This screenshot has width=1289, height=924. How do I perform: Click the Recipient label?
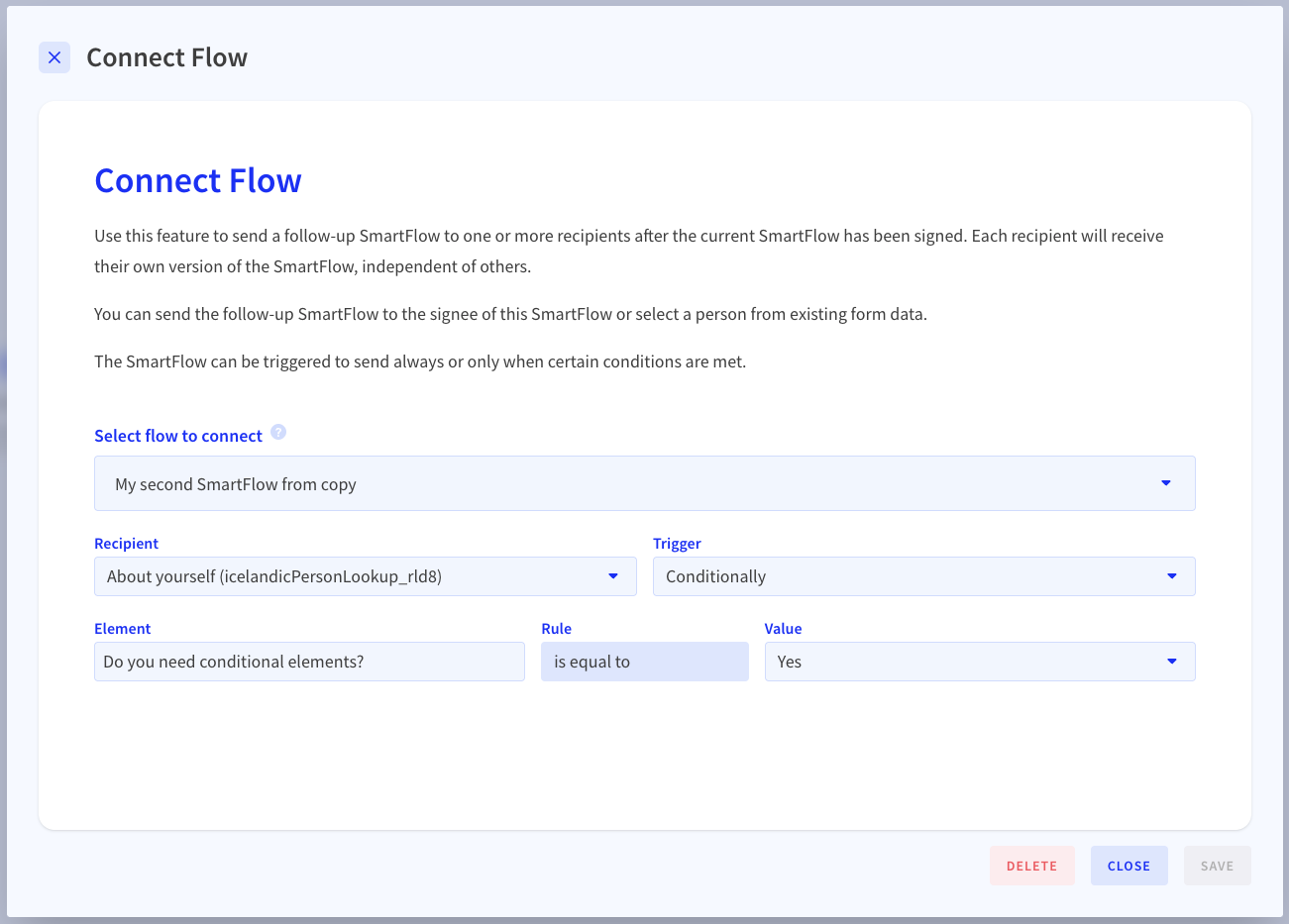click(126, 544)
